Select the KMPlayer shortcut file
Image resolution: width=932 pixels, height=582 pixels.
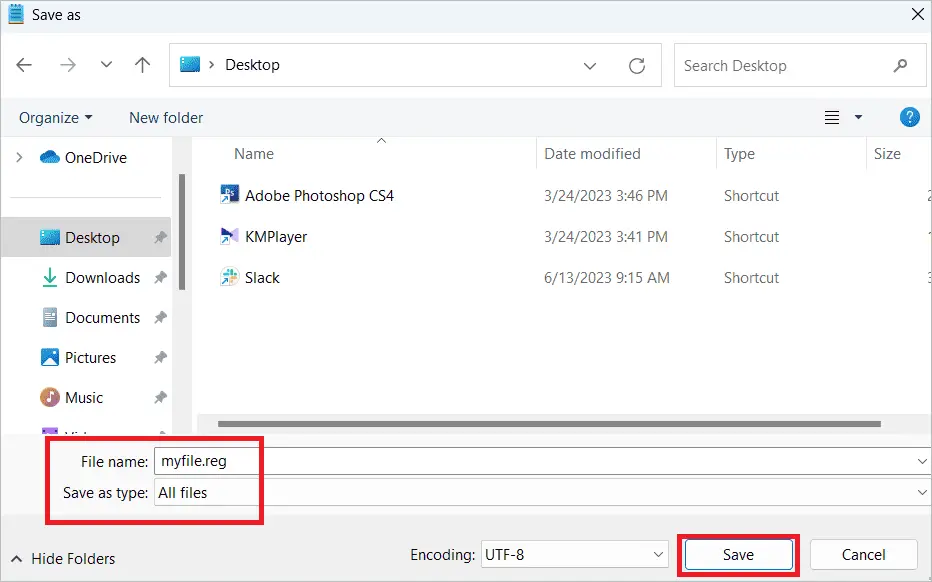coord(275,237)
